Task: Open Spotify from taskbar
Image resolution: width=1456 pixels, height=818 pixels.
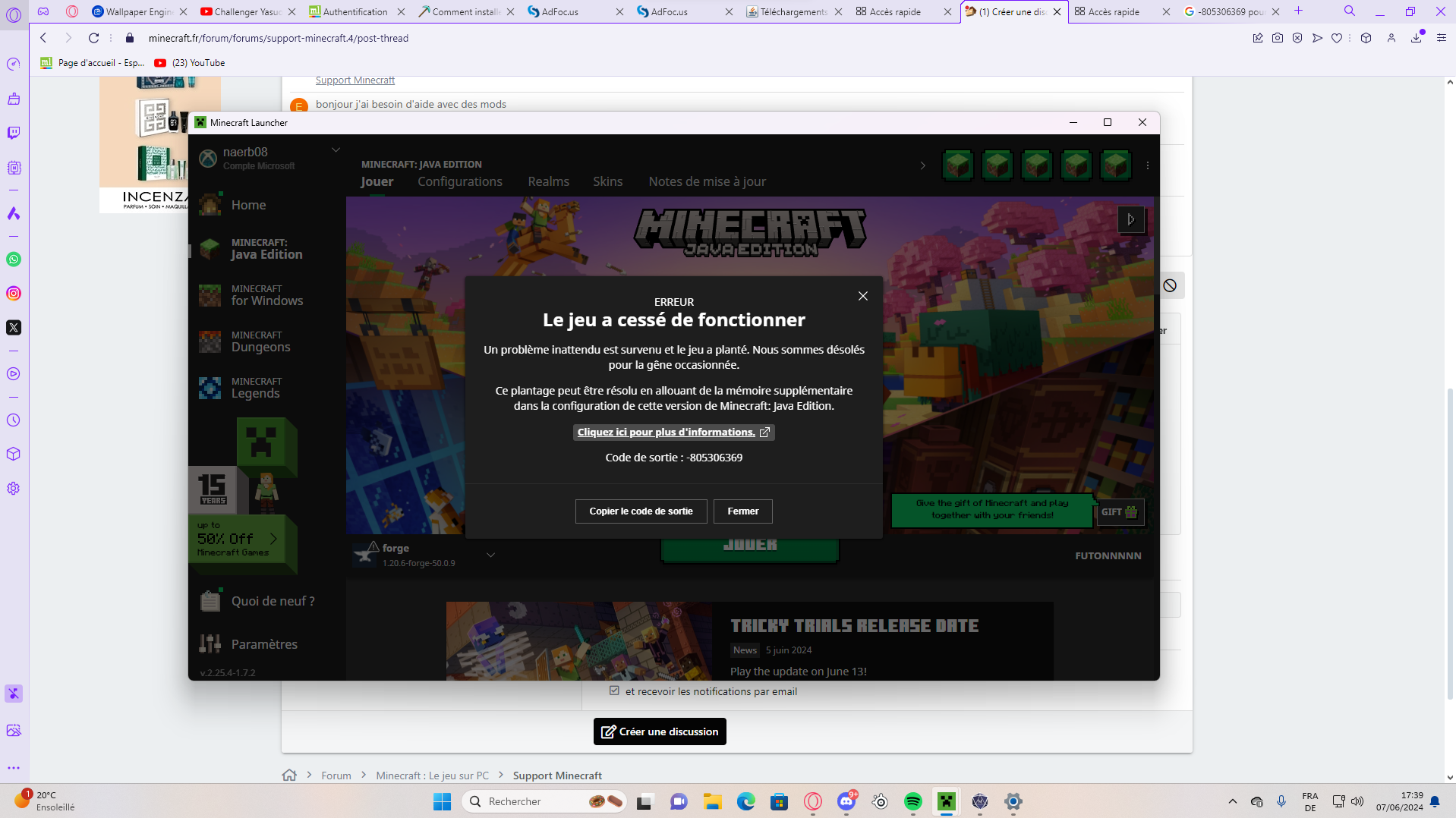Action: [913, 801]
